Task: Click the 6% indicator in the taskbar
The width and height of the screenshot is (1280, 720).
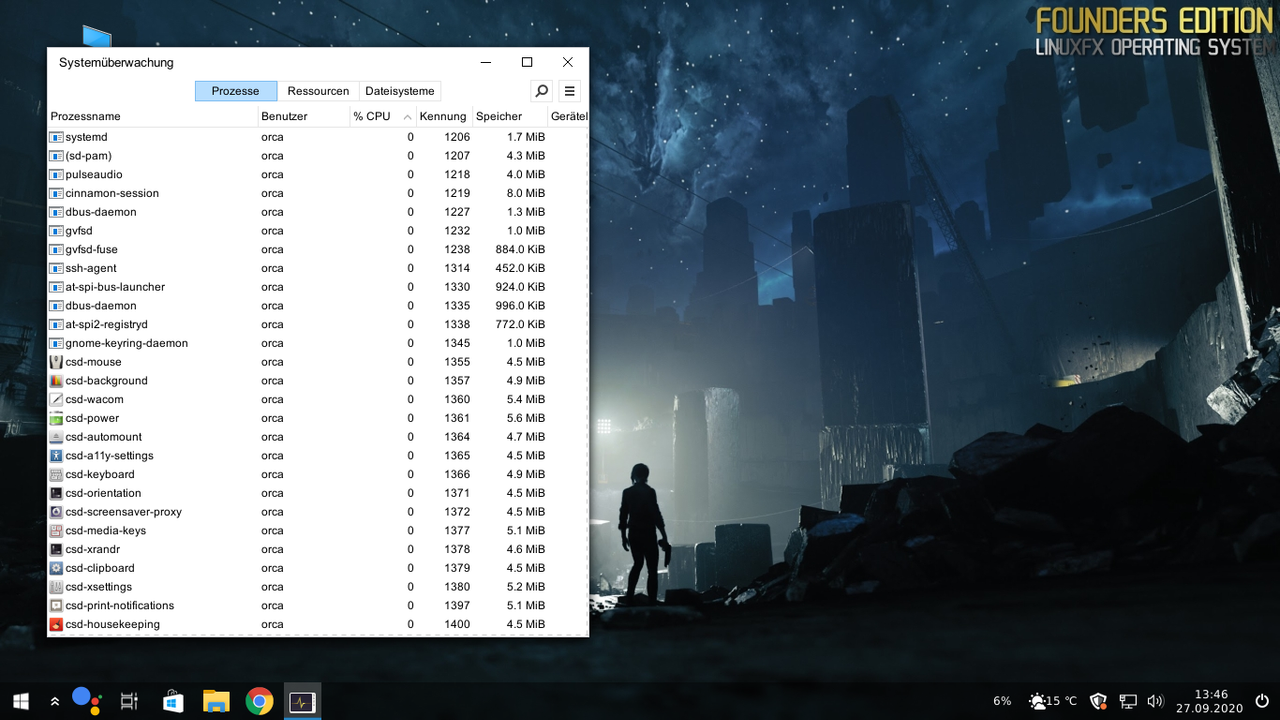Action: [1002, 701]
